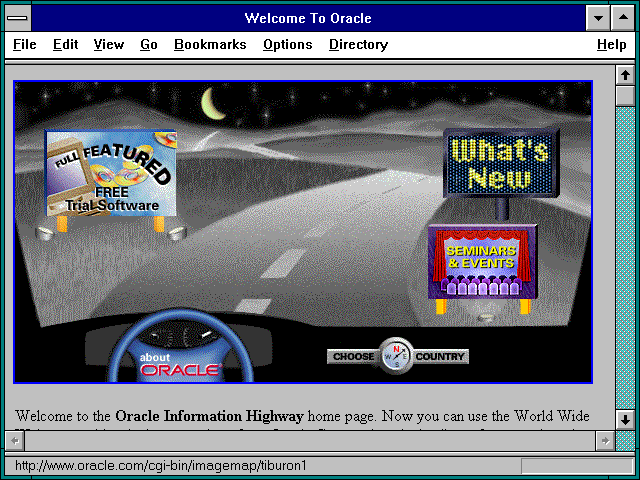Click the status bar progress indicator box

point(577,466)
